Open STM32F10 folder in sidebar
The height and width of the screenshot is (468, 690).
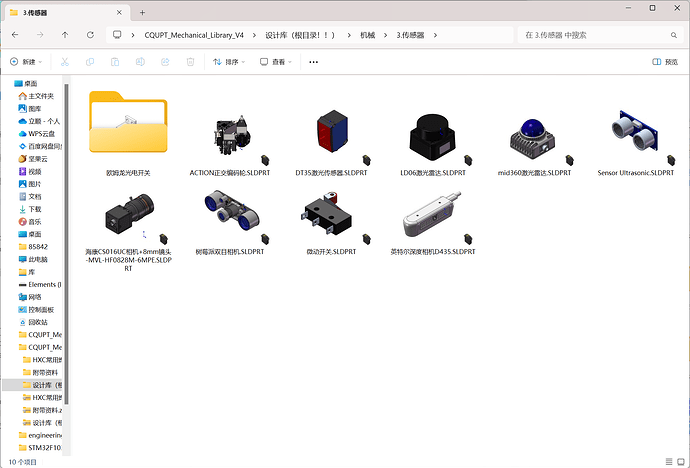pos(40,448)
